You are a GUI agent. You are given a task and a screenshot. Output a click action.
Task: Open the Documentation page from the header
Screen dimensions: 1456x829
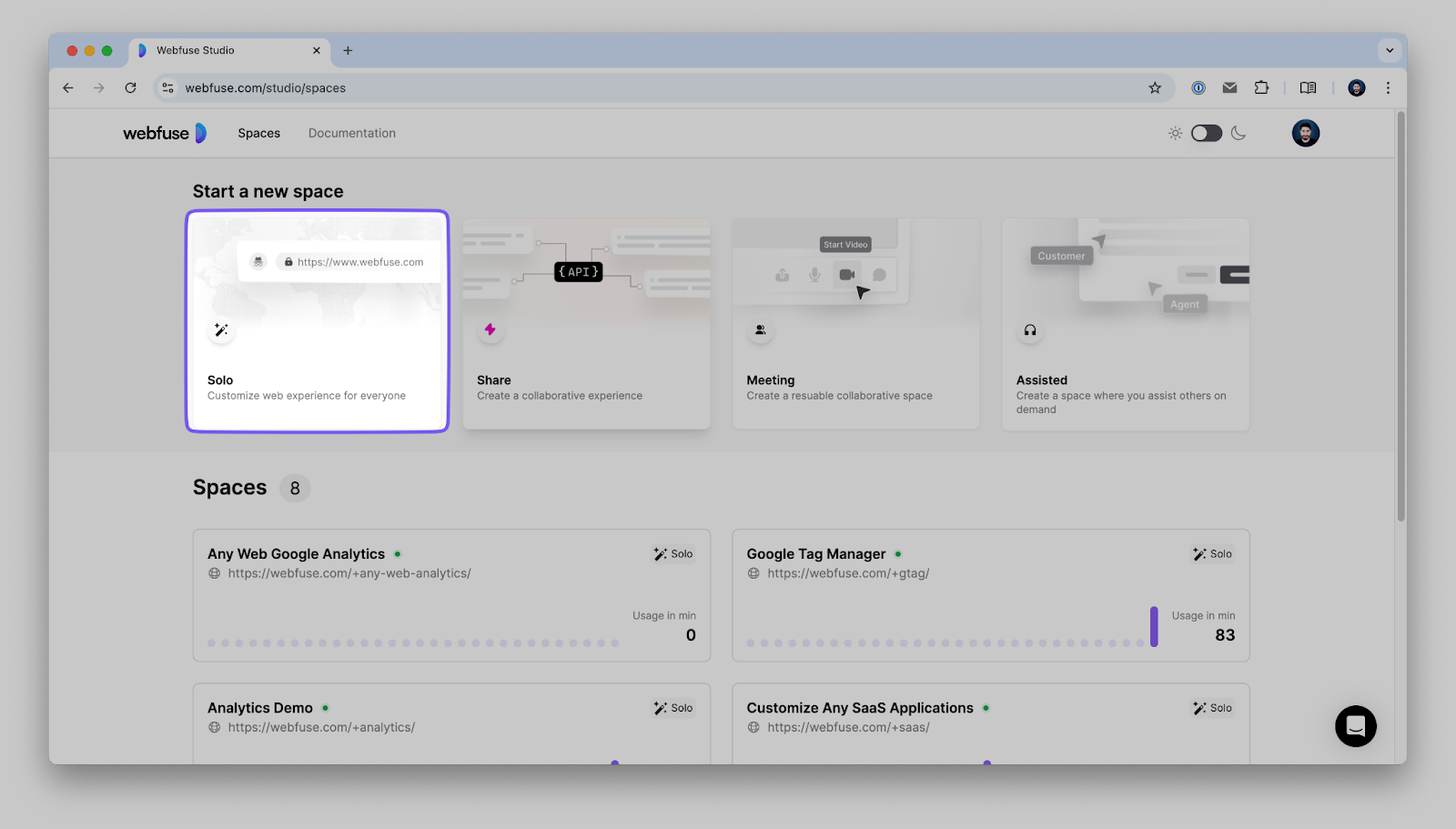[x=351, y=133]
